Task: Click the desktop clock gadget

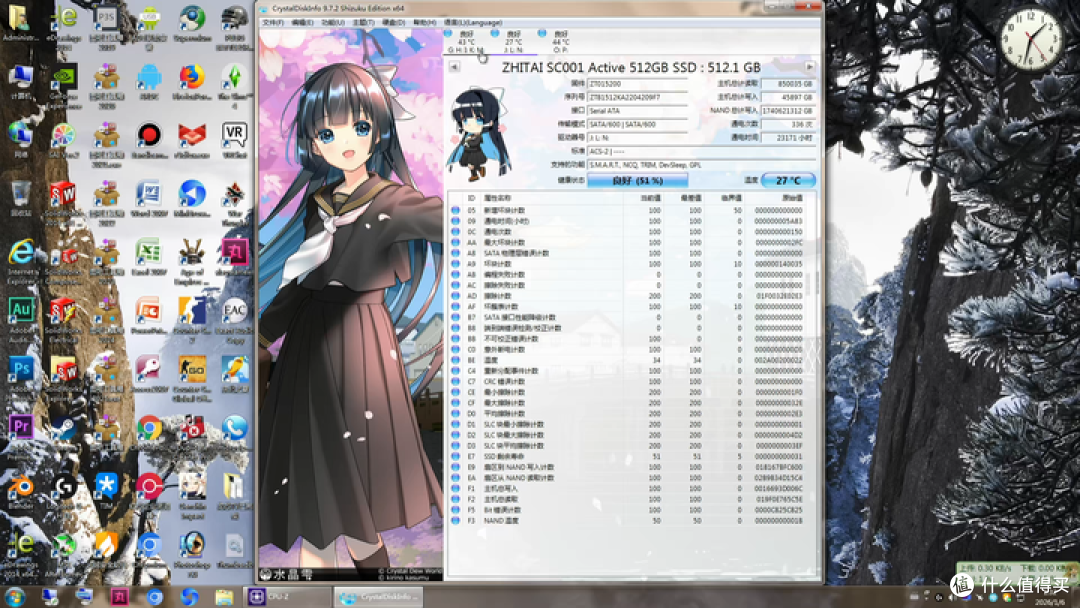Action: pos(1031,39)
